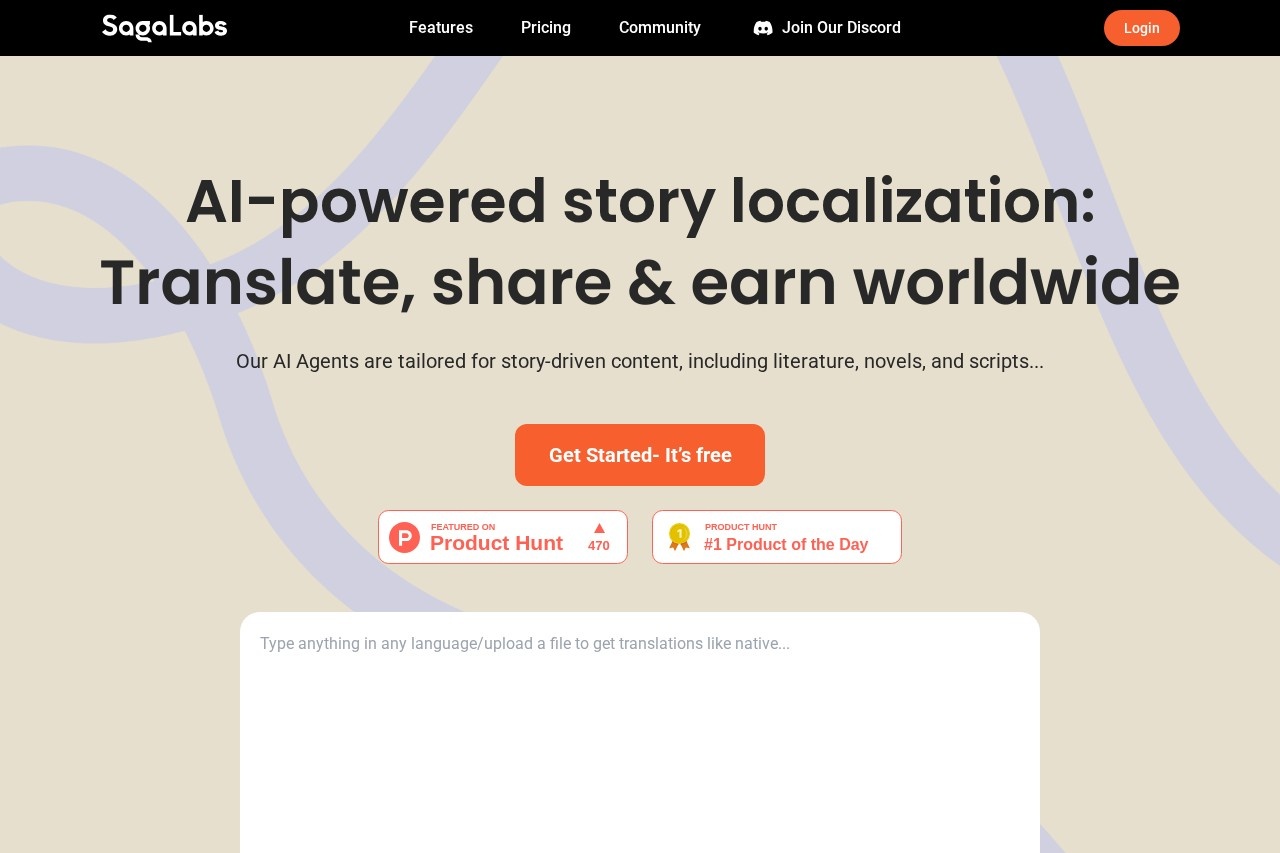Click the SagaLabs logo

(164, 27)
